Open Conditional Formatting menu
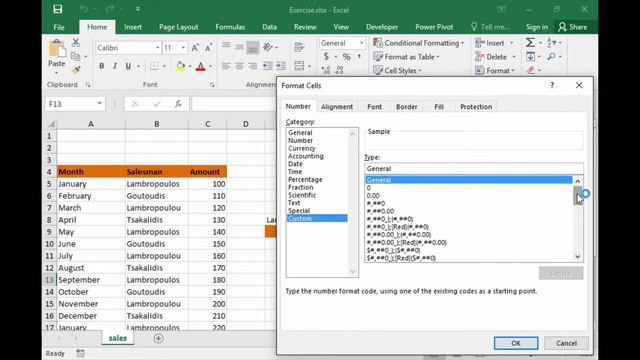 tap(419, 43)
